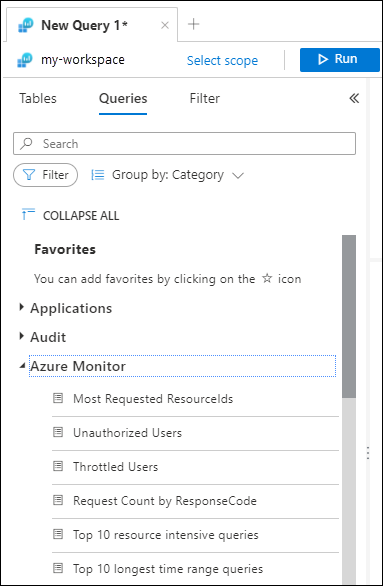The height and width of the screenshot is (586, 383).
Task: Click the my-workspace Log Analytics icon
Action: tap(25, 60)
